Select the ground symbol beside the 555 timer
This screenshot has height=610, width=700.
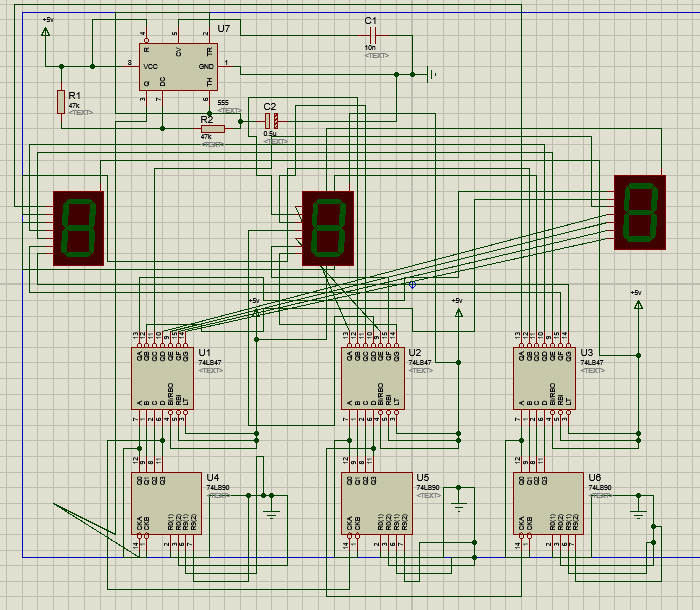pyautogui.click(x=431, y=74)
